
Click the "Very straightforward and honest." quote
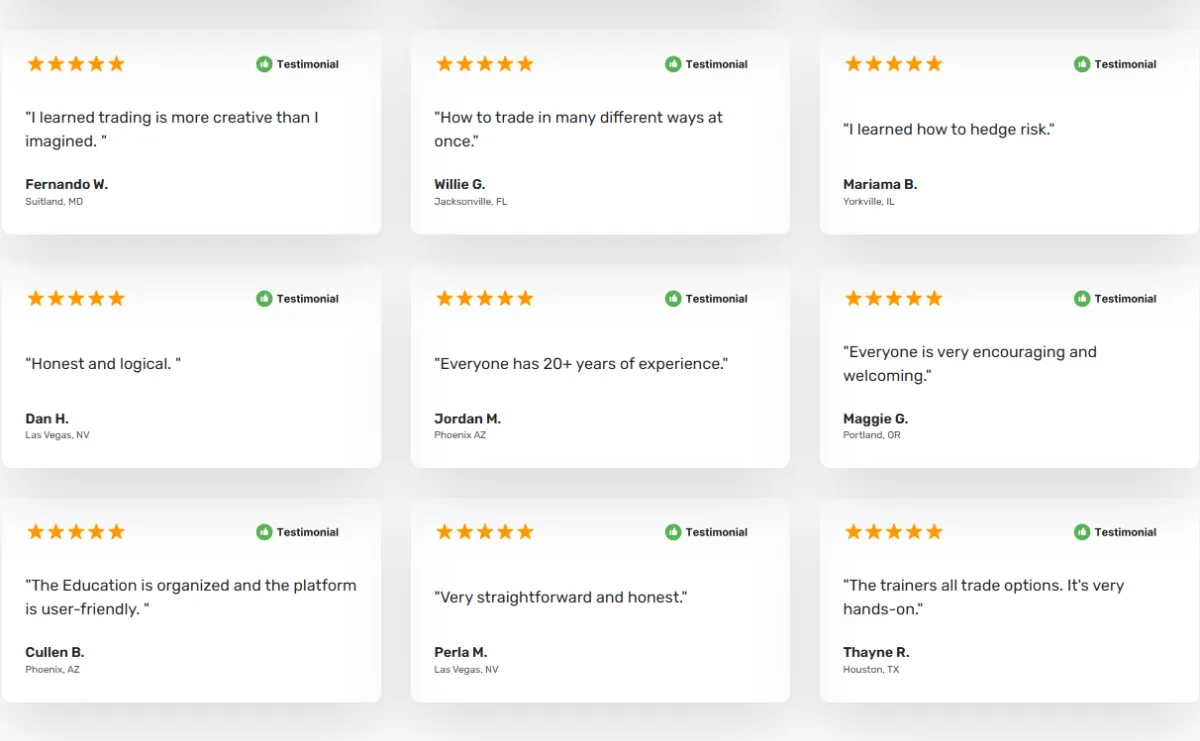(561, 597)
